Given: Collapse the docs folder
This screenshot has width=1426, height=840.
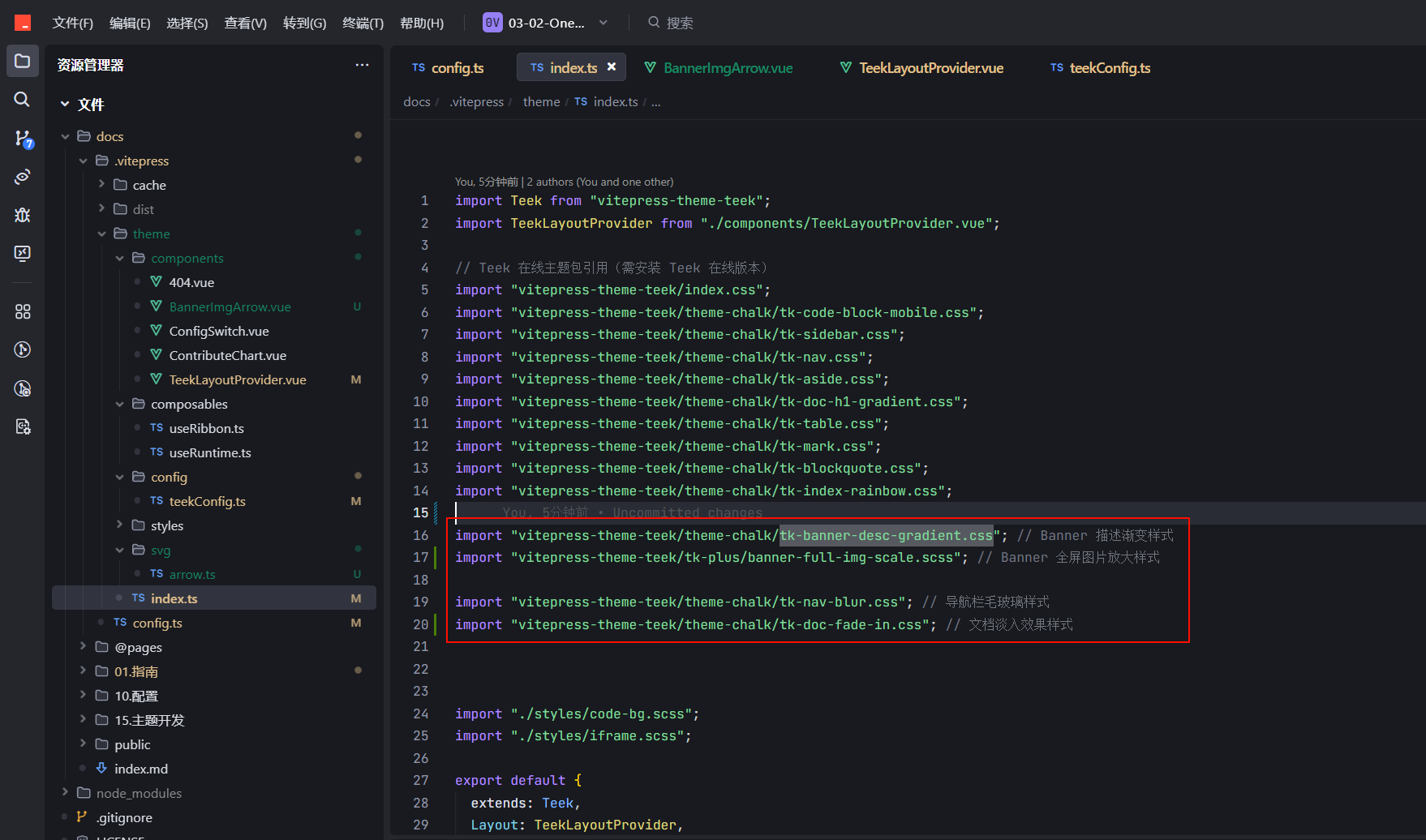Looking at the screenshot, I should tap(65, 136).
